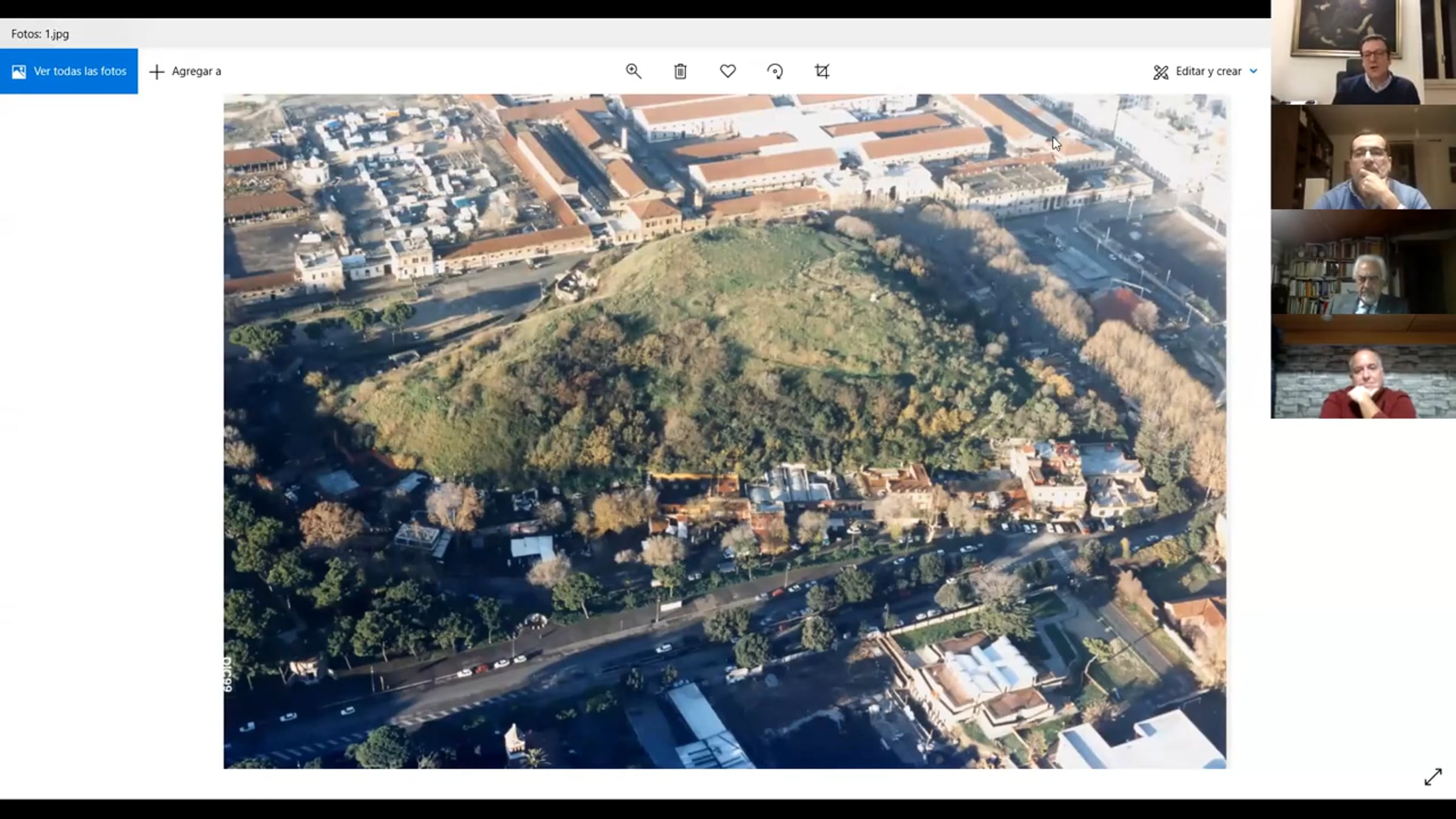Click the rotate image icon
This screenshot has width=1456, height=819.
click(775, 72)
